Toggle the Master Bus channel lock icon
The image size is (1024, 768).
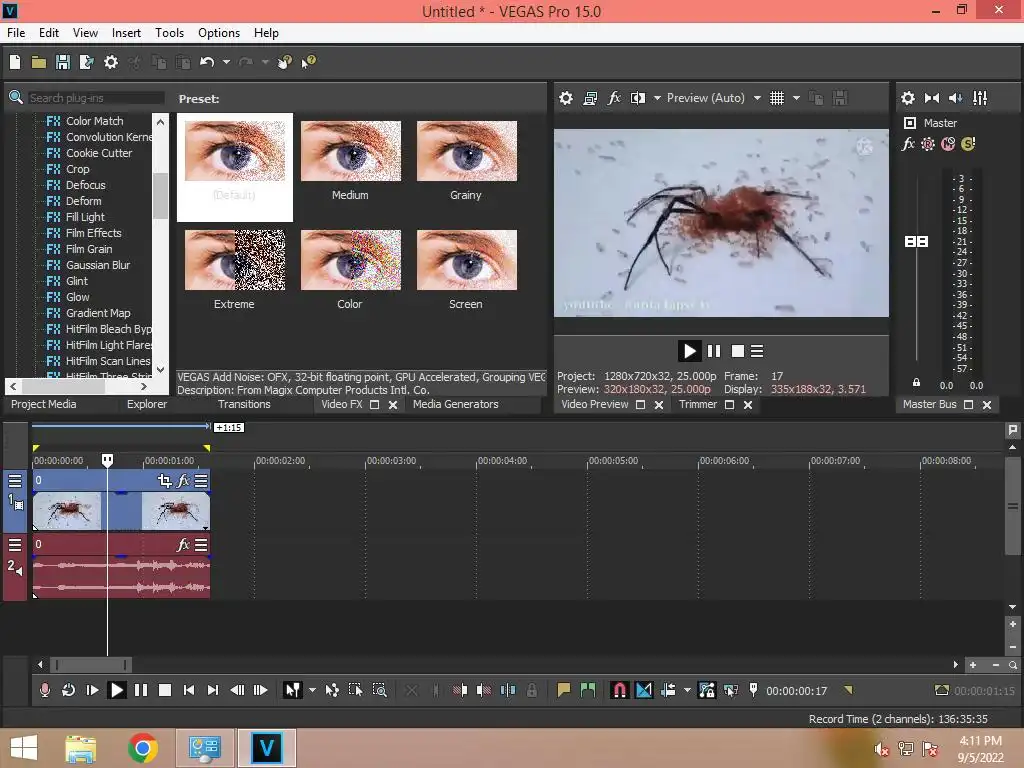(x=916, y=383)
